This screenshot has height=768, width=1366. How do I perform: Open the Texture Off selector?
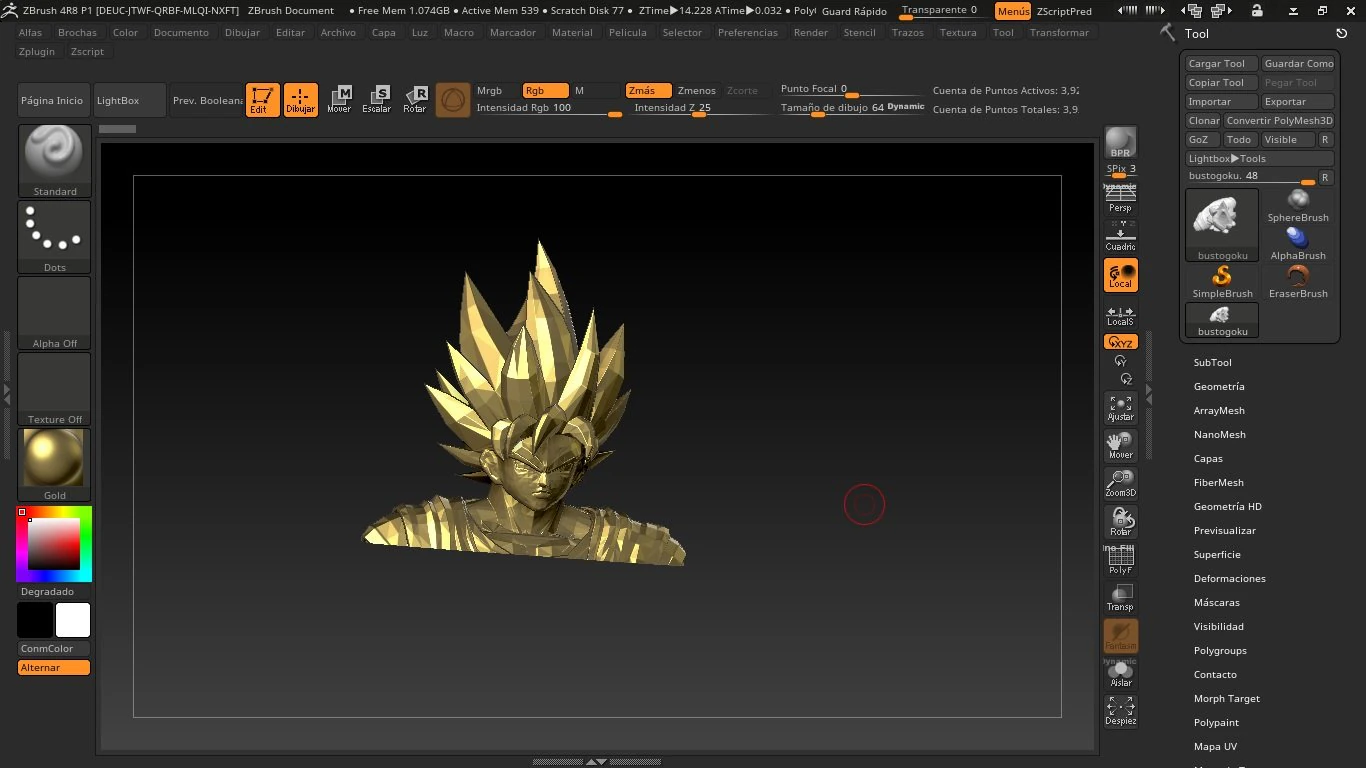55,389
